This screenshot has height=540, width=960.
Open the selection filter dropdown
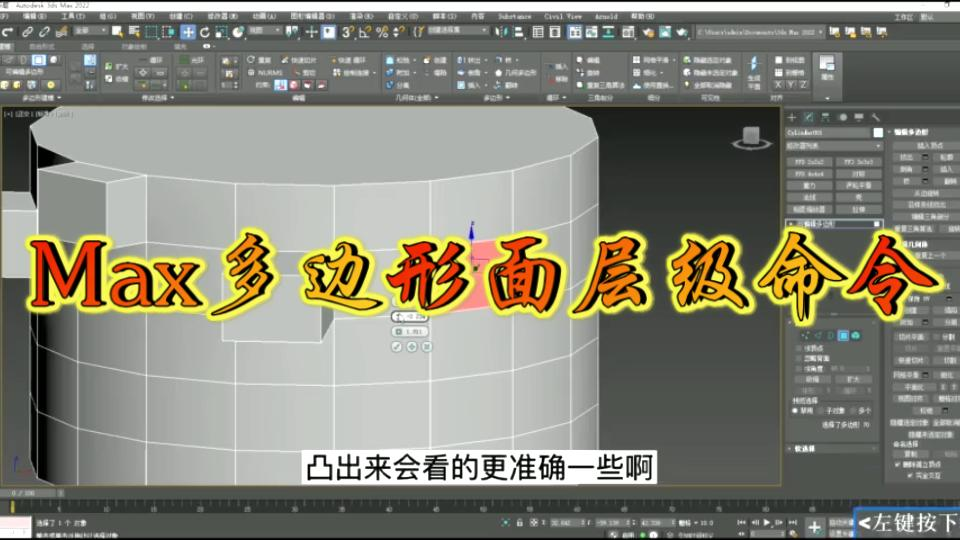[90, 31]
